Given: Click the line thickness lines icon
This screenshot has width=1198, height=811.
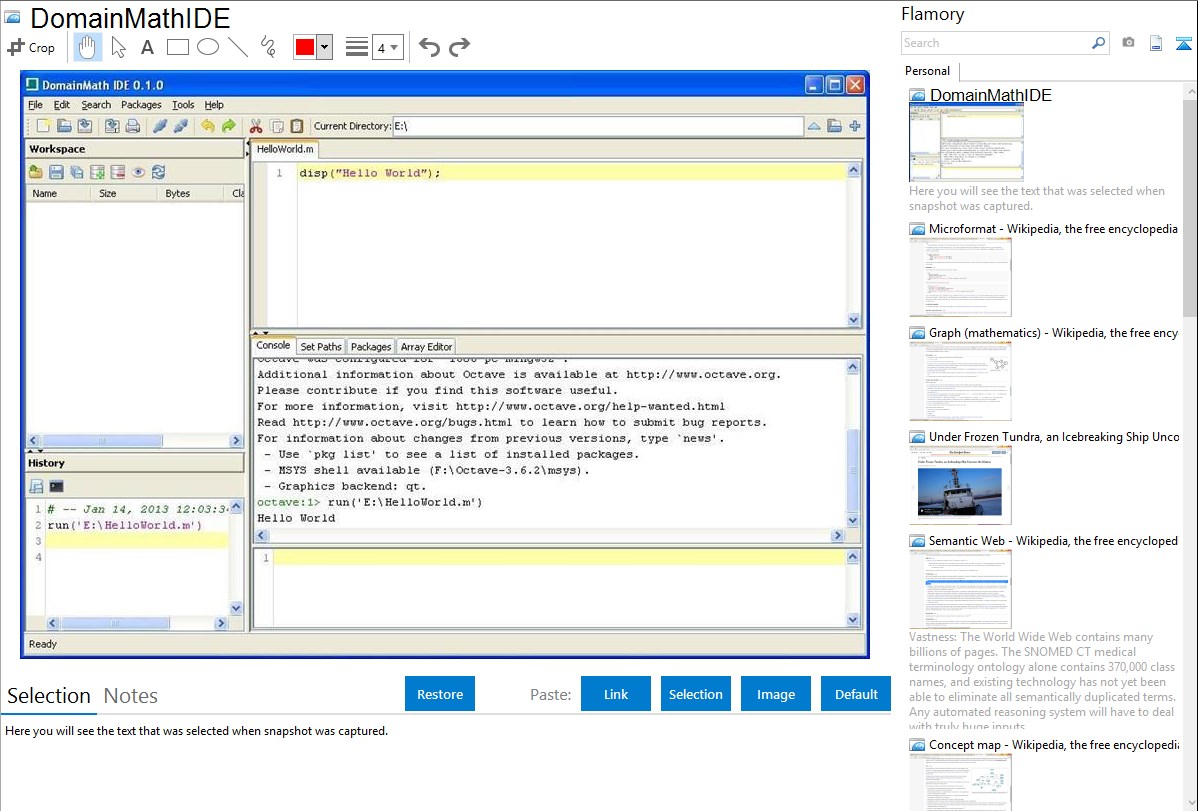Looking at the screenshot, I should click(357, 47).
